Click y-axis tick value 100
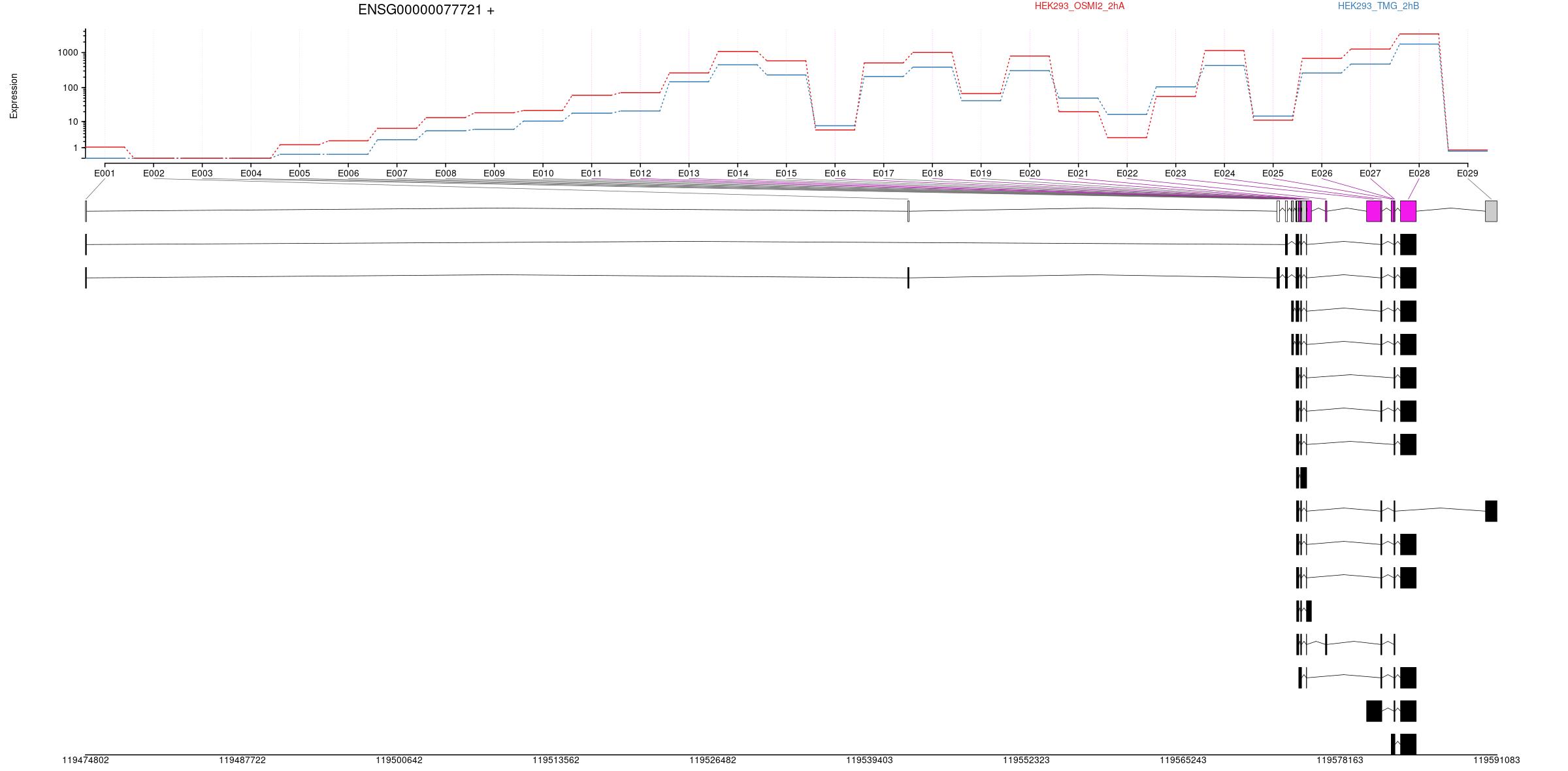This screenshot has width=1568, height=771. tap(71, 88)
